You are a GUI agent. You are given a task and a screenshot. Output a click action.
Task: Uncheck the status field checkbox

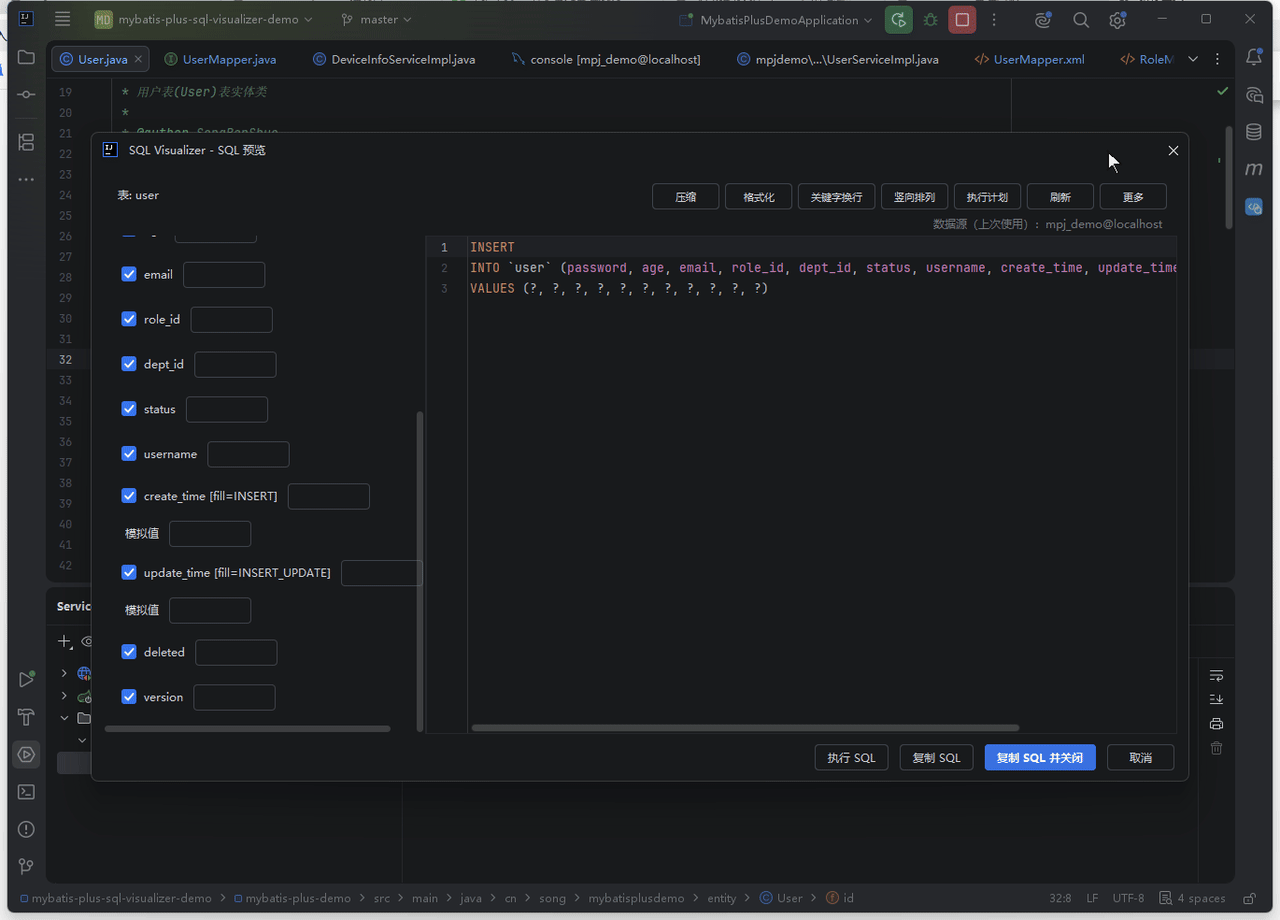pyautogui.click(x=129, y=409)
